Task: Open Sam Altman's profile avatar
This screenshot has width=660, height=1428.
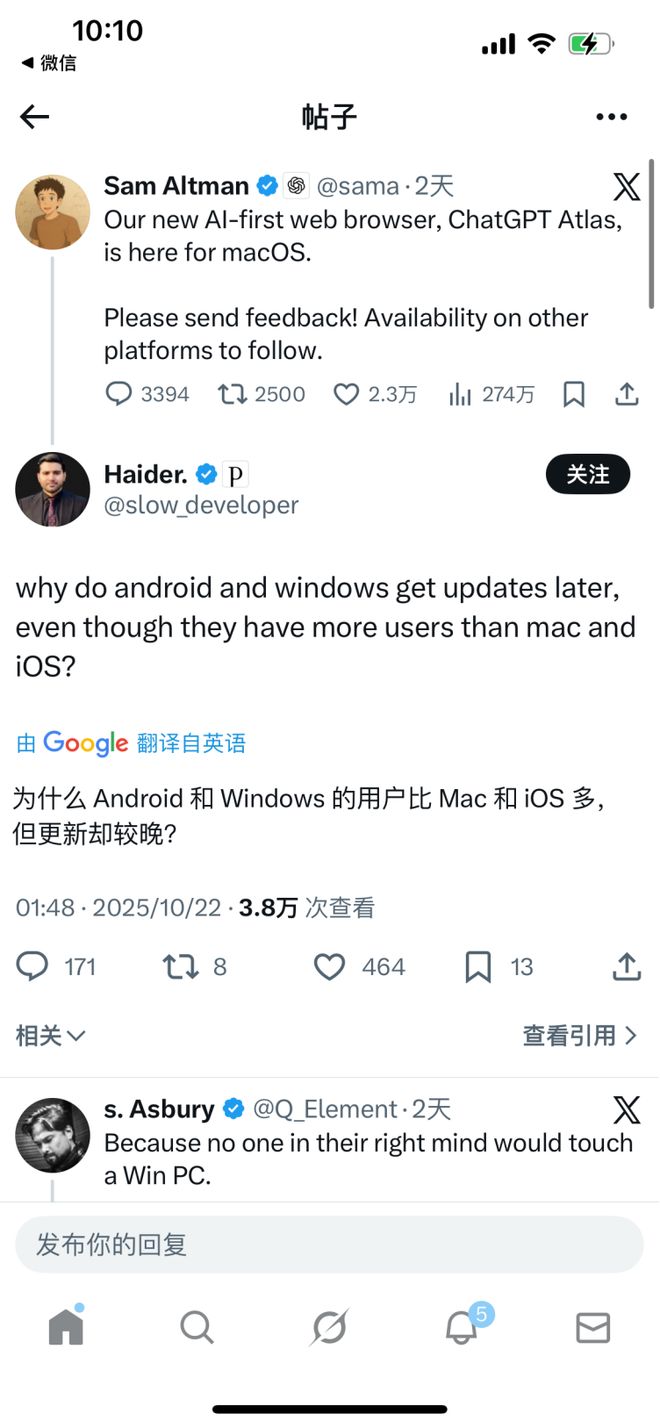Action: click(x=53, y=212)
